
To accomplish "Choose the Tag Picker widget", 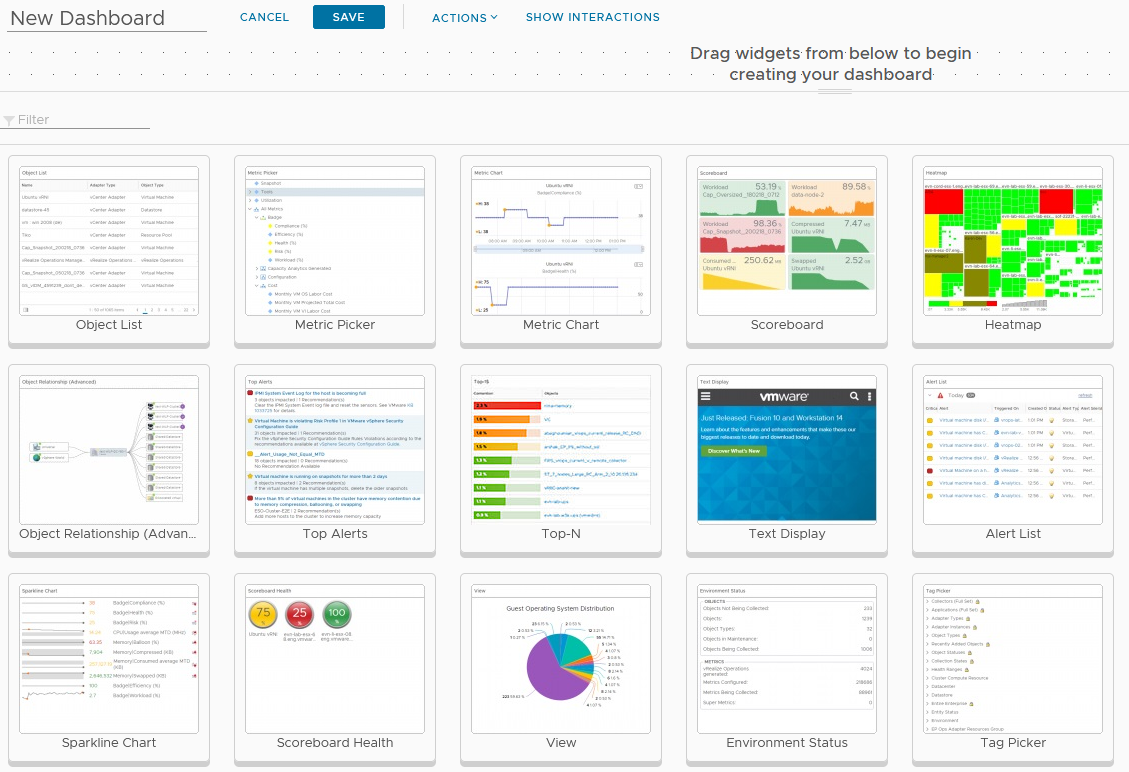I will pos(1012,660).
